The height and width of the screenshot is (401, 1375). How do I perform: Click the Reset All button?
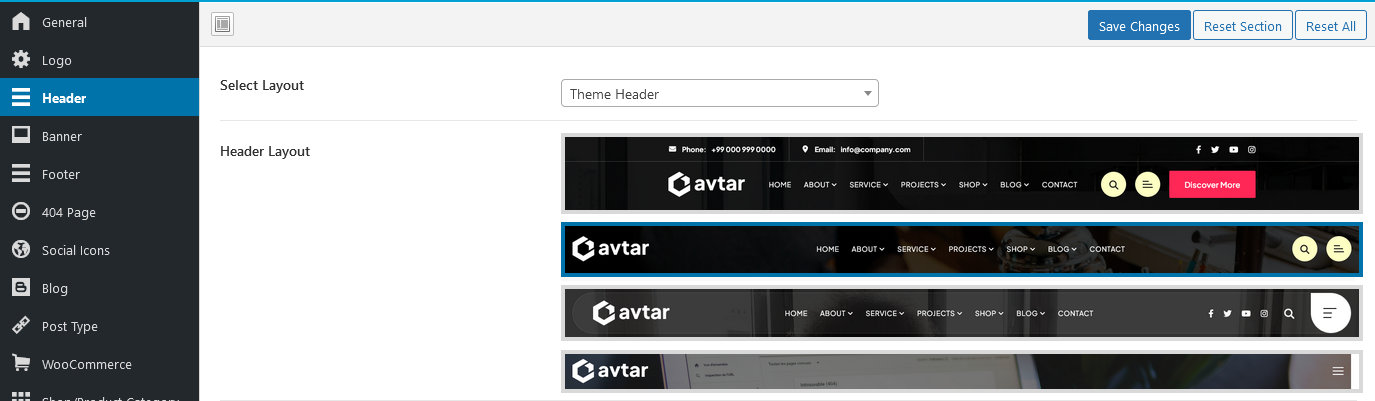pos(1331,26)
